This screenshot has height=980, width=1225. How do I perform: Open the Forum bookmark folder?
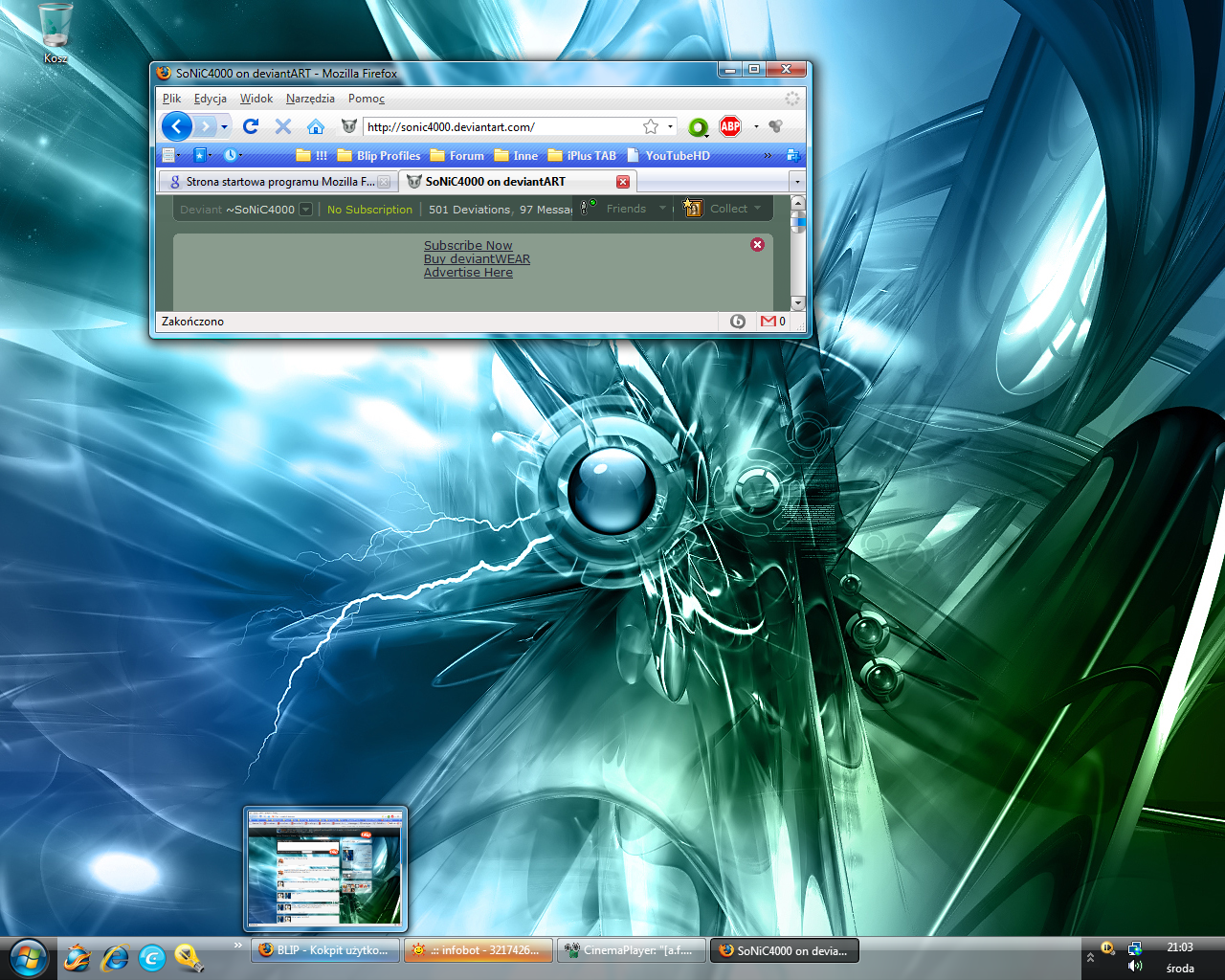pyautogui.click(x=457, y=156)
